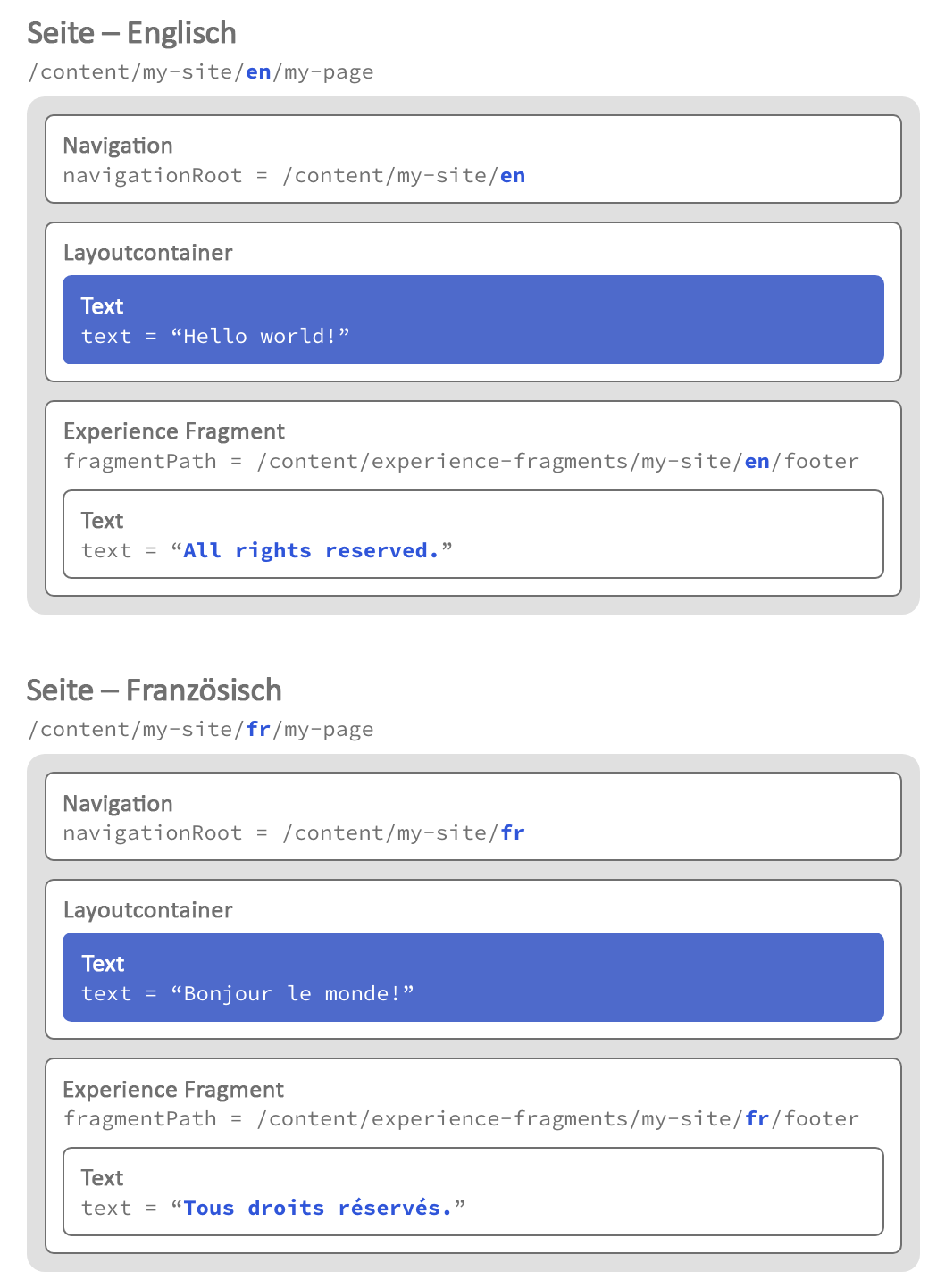This screenshot has height=1288, width=945.
Task: Click the Experience Fragment label in the French page
Action: pos(173,1090)
